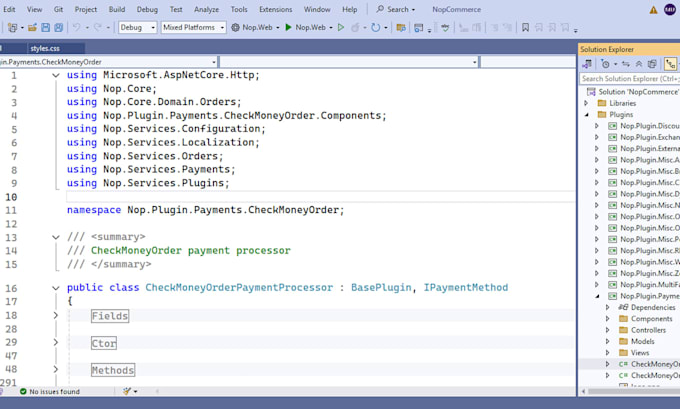Expand the Ctor region at line 29

pyautogui.click(x=56, y=342)
